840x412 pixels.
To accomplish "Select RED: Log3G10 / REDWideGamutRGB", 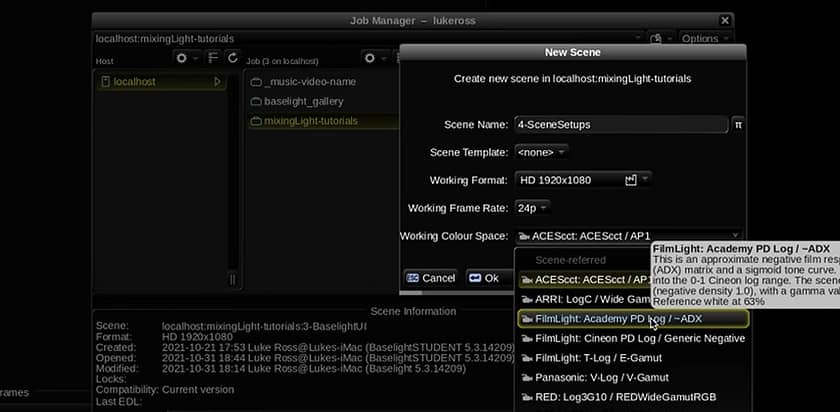I will (x=633, y=398).
